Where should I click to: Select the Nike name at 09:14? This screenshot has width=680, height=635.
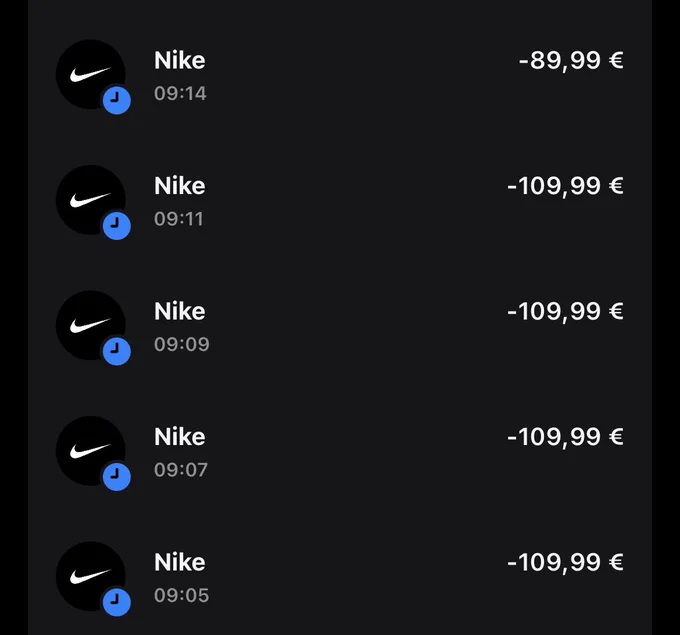point(180,60)
